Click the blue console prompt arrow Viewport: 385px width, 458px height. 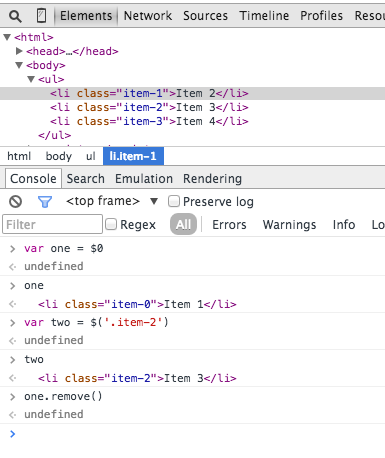pos(13,434)
